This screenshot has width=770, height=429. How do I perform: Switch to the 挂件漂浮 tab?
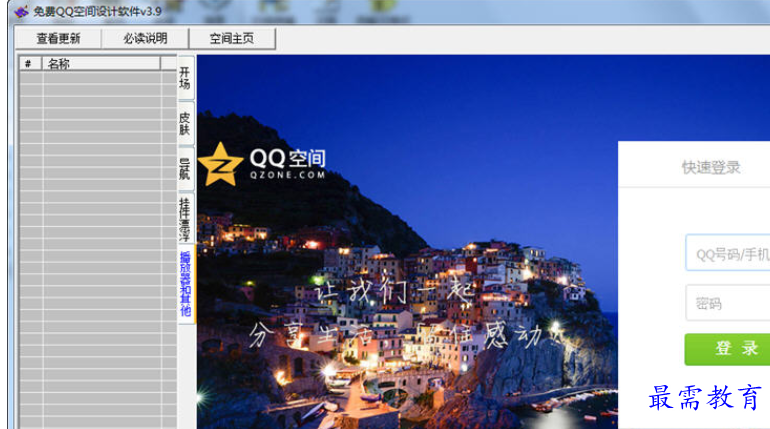click(185, 219)
